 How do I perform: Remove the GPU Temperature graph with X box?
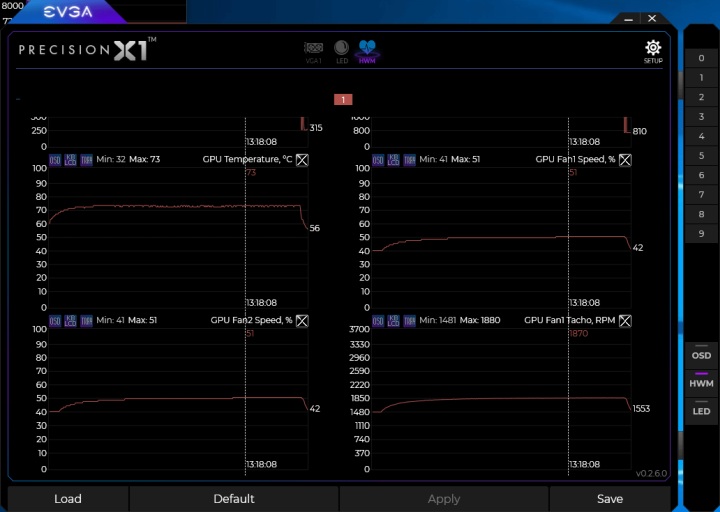pyautogui.click(x=302, y=160)
